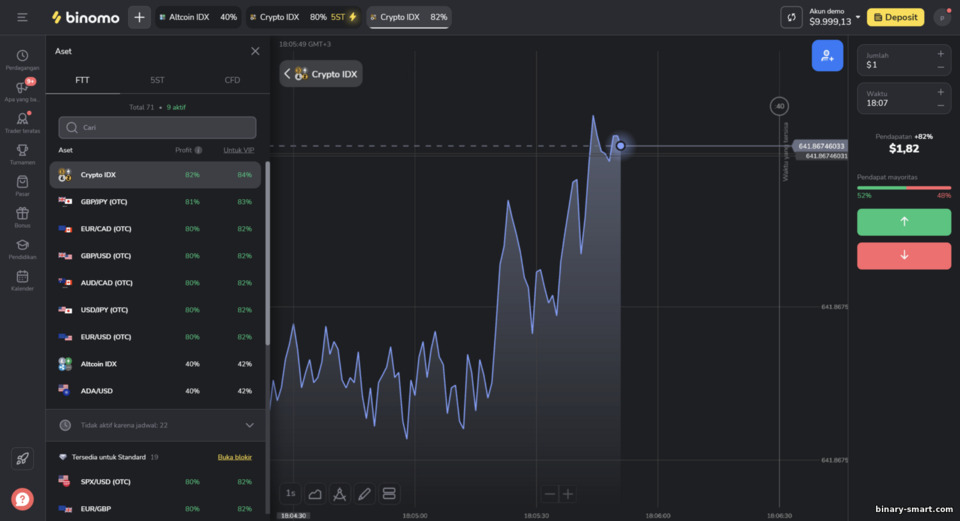Click the asset list scrollbar
Viewport: 960px width, 521px height.
[x=268, y=254]
